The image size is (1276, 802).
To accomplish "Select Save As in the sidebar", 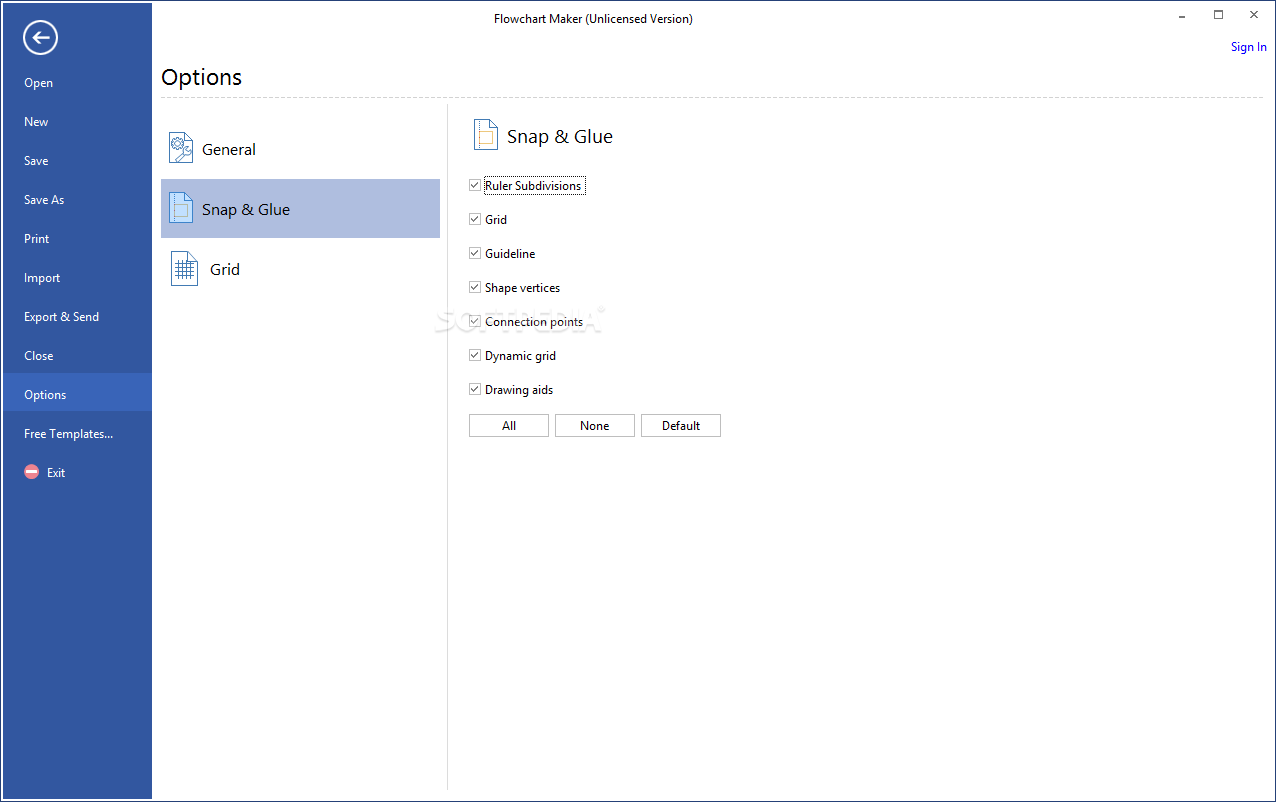I will pos(77,200).
